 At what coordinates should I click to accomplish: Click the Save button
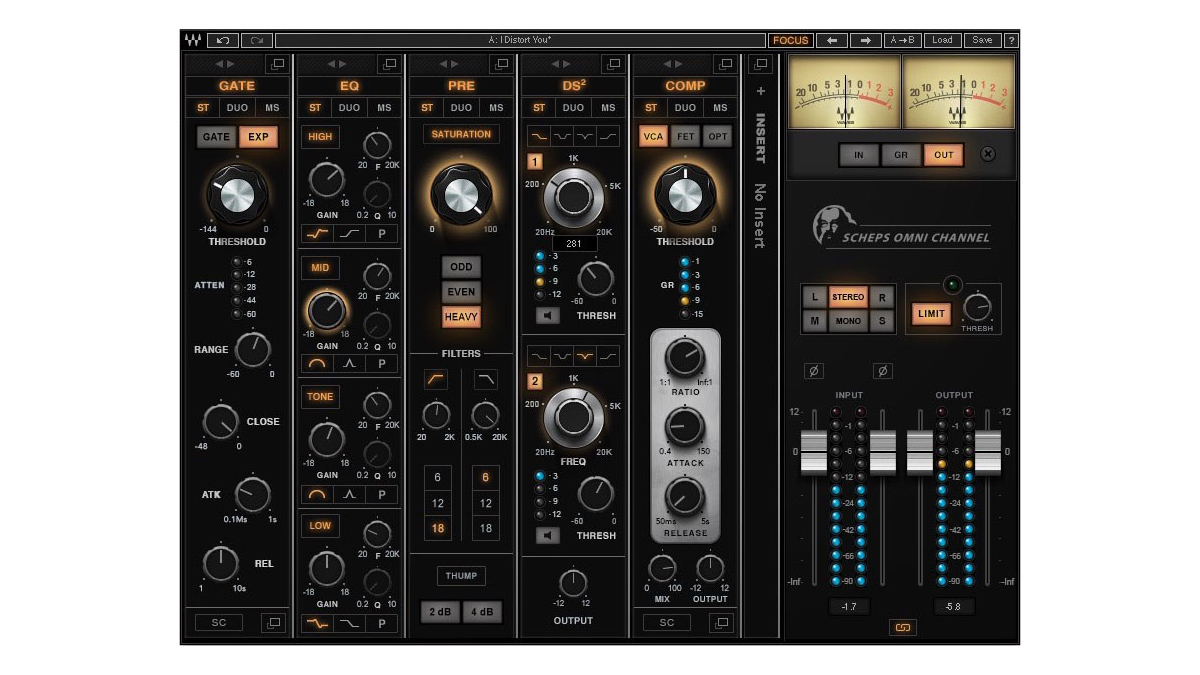983,40
